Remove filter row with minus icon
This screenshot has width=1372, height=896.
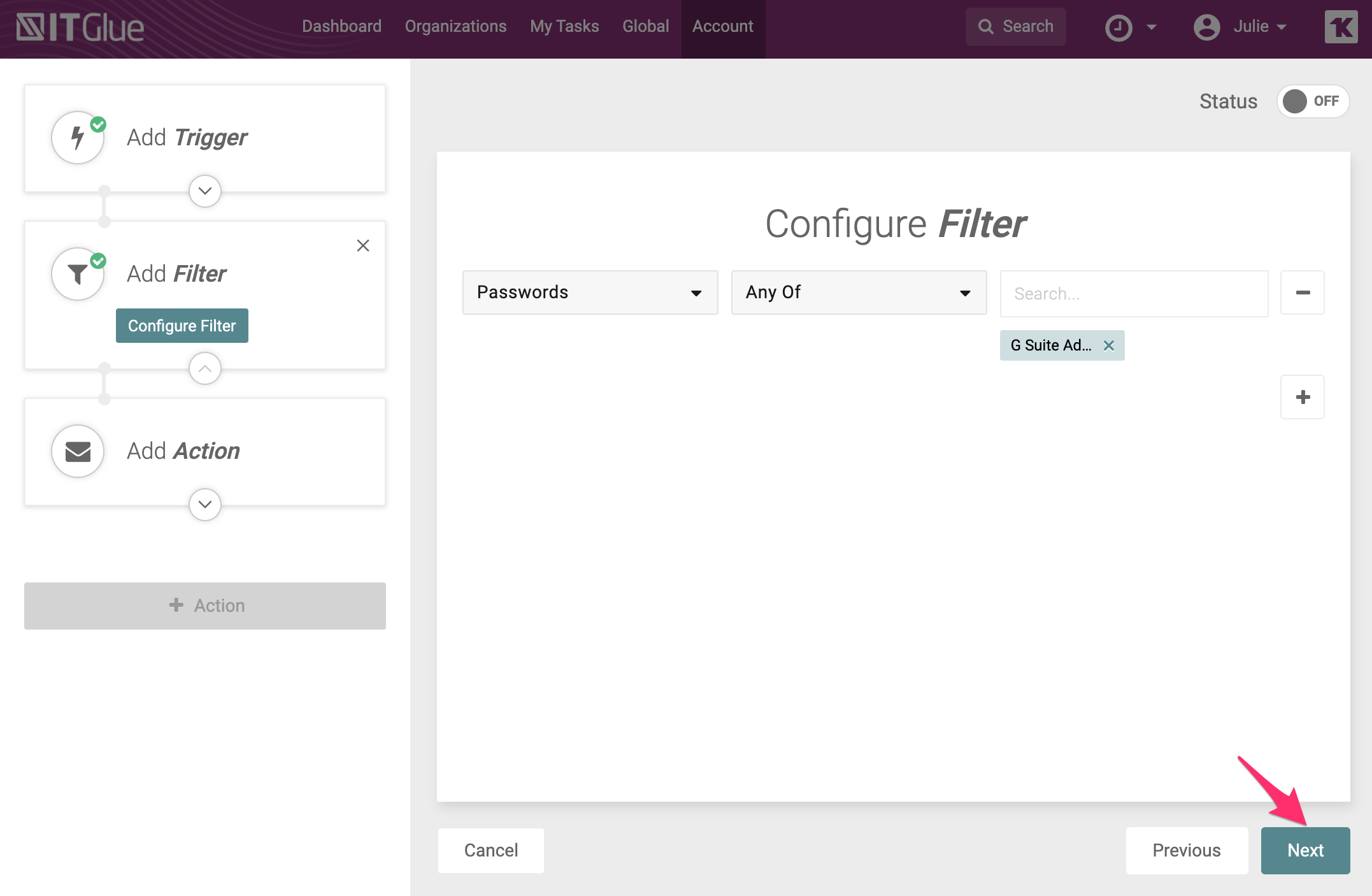point(1303,293)
